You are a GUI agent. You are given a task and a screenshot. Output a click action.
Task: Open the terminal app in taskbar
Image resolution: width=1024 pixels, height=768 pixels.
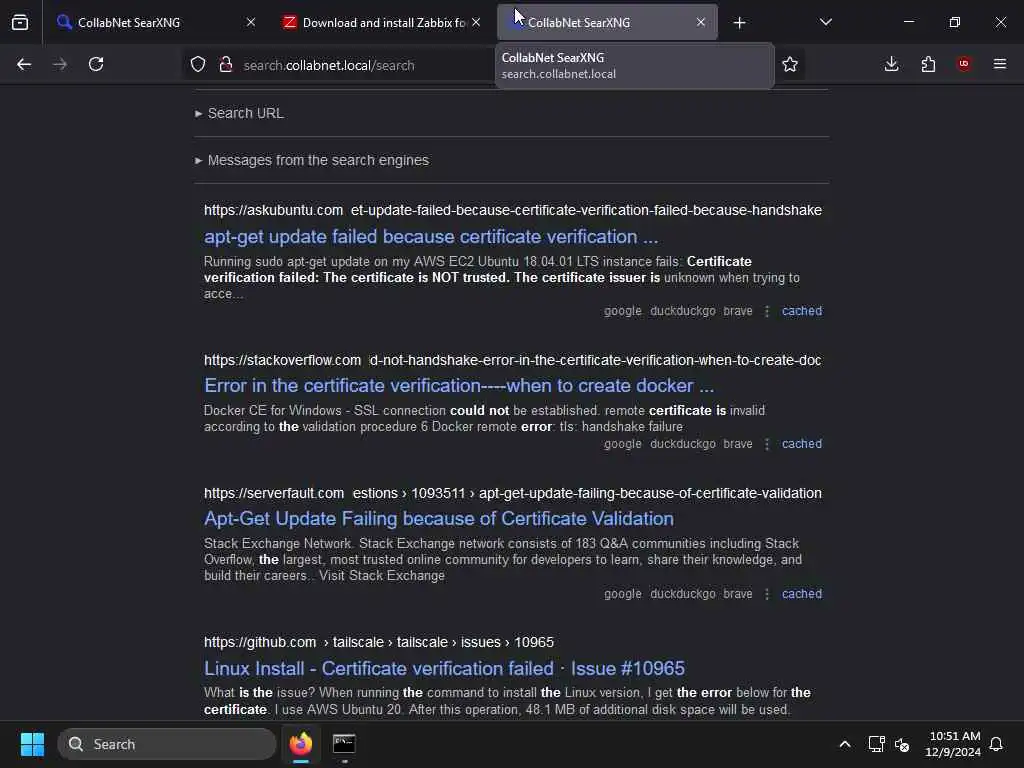pos(344,744)
